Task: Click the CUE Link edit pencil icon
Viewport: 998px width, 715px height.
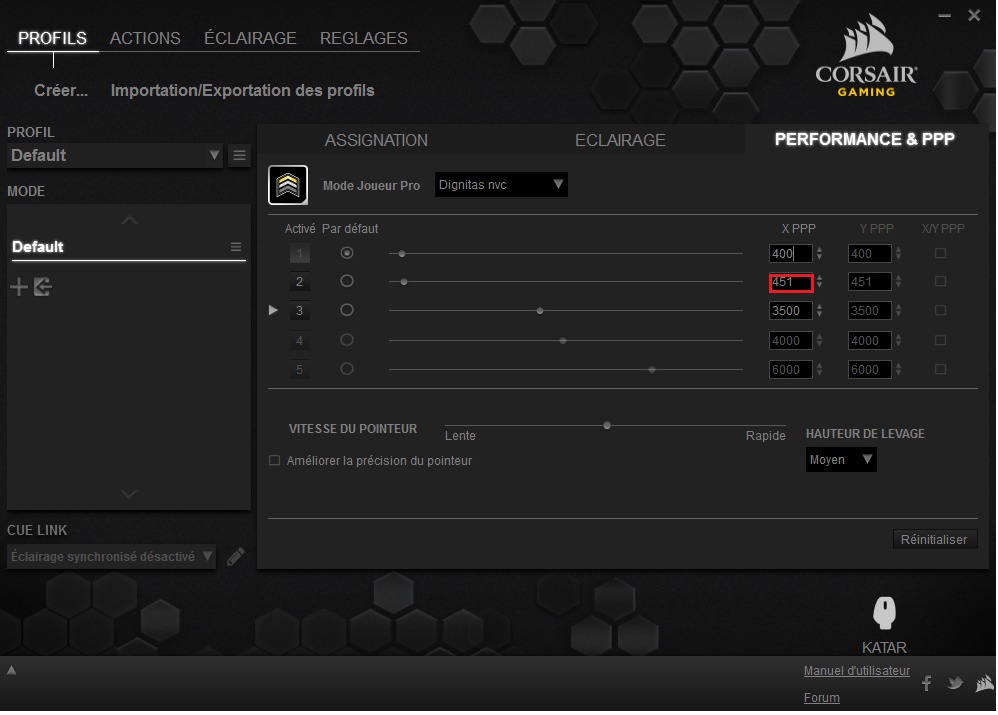Action: [x=236, y=557]
